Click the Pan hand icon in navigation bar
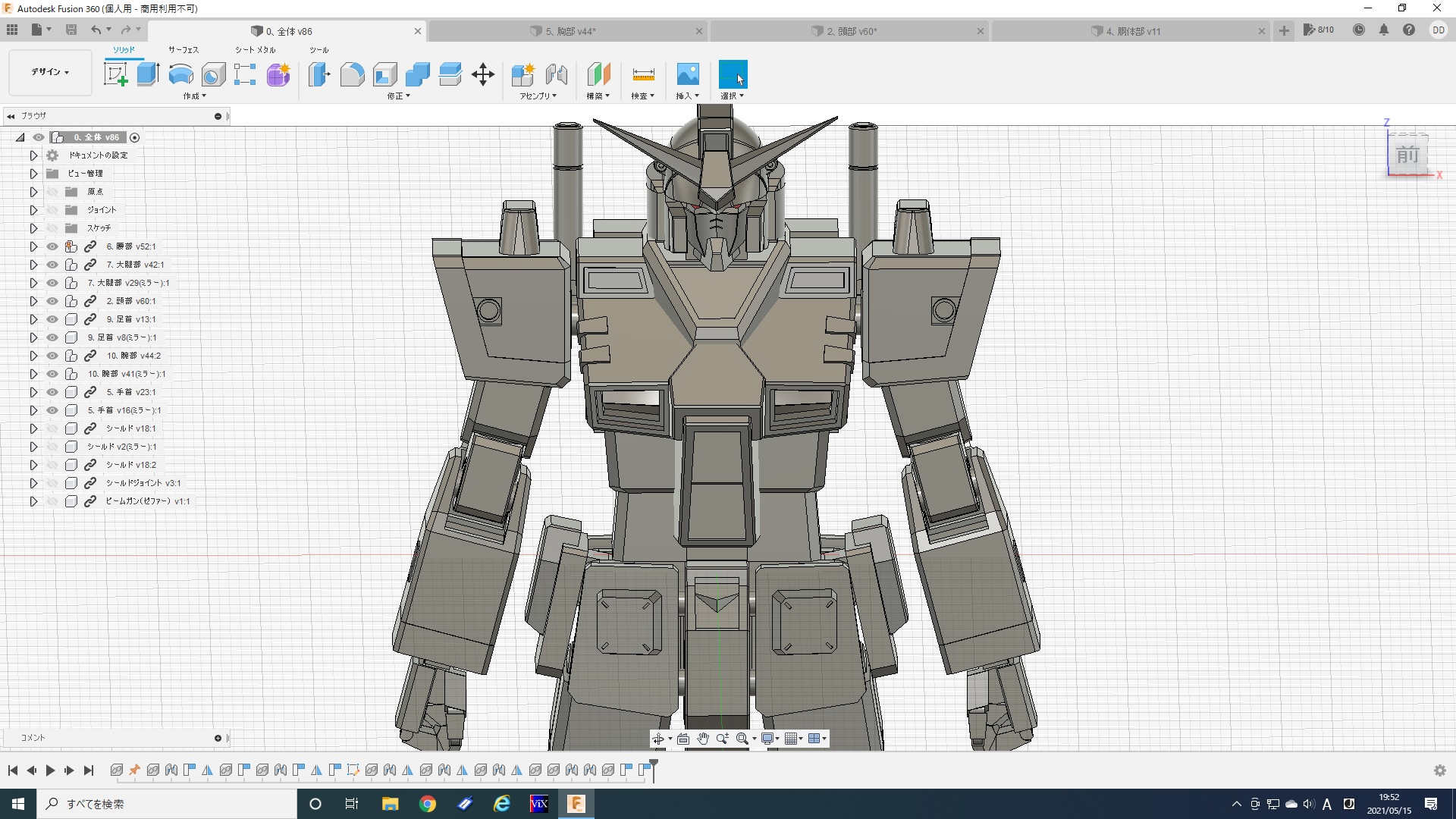1456x819 pixels. [x=702, y=739]
